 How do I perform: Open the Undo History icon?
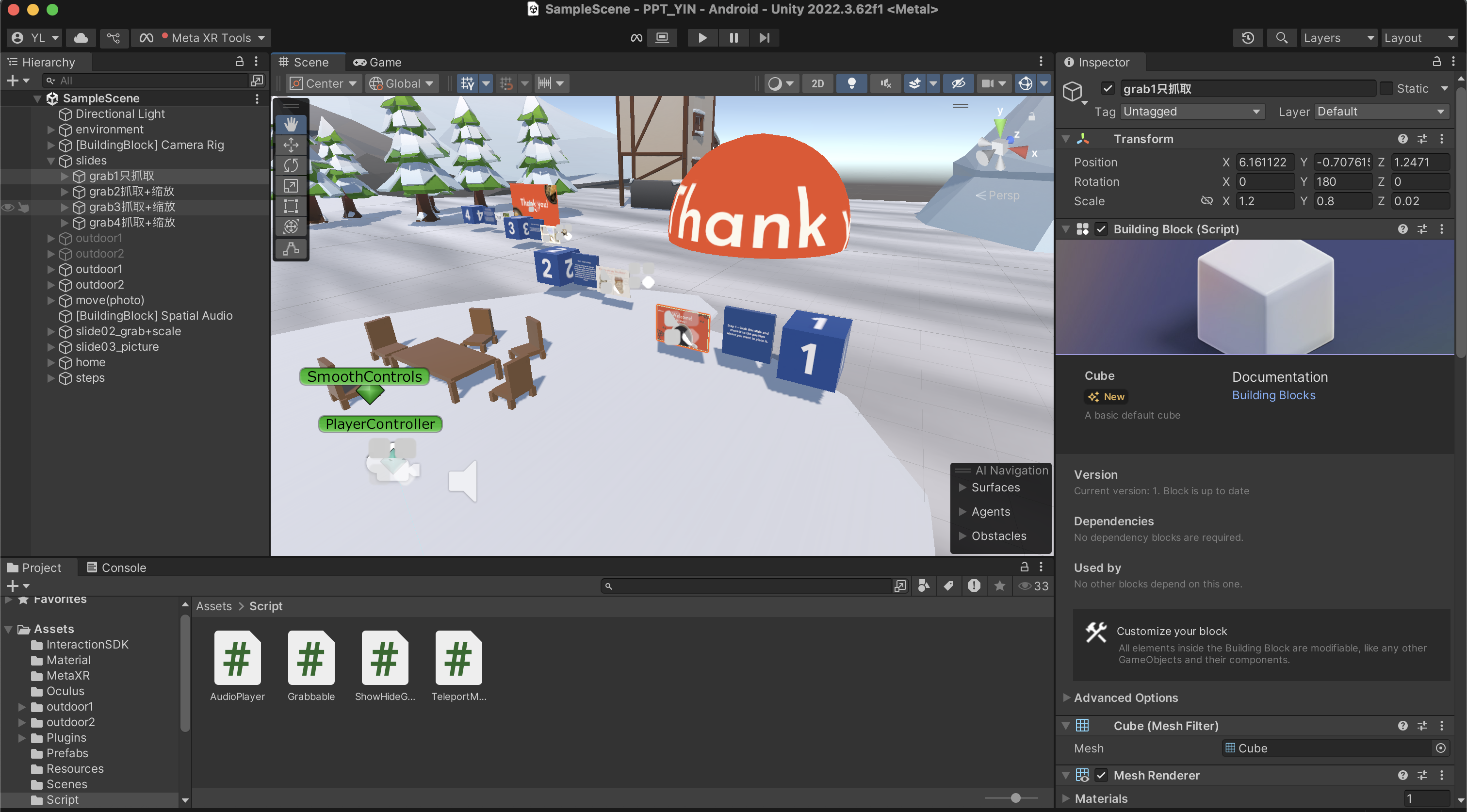click(1248, 37)
